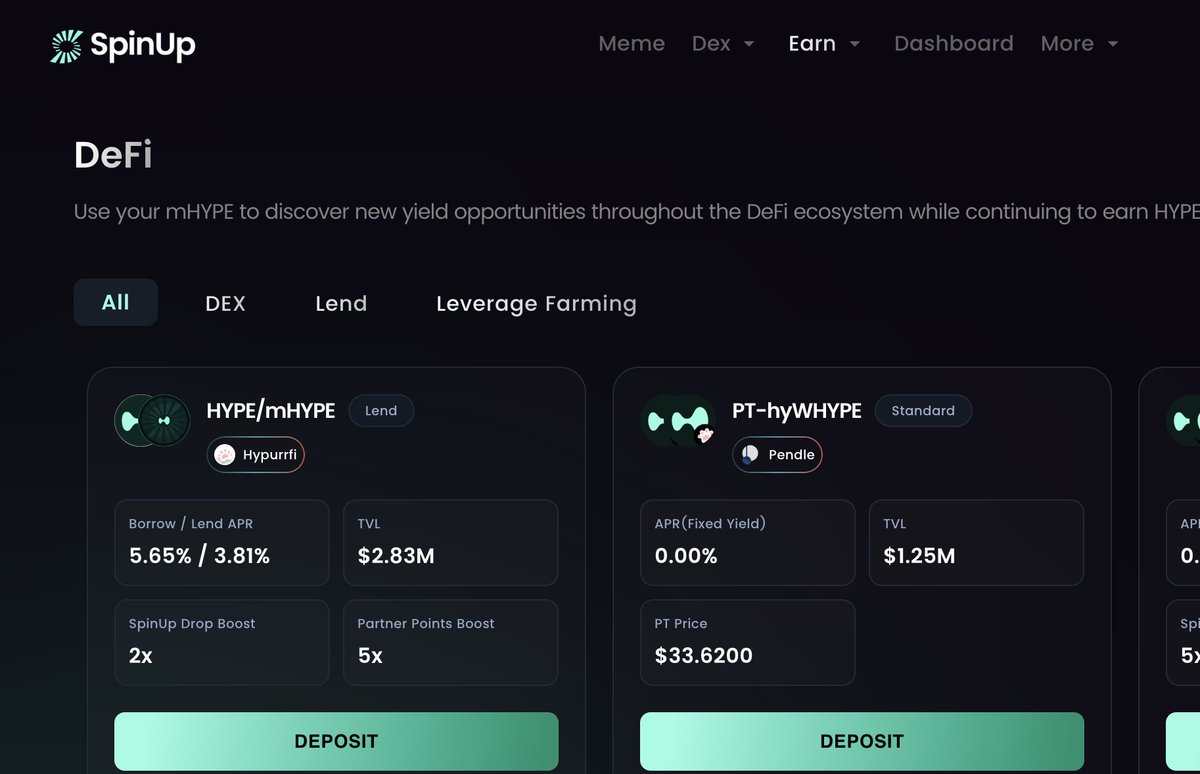Open the Meme menu item
The height and width of the screenshot is (774, 1200).
[x=631, y=44]
